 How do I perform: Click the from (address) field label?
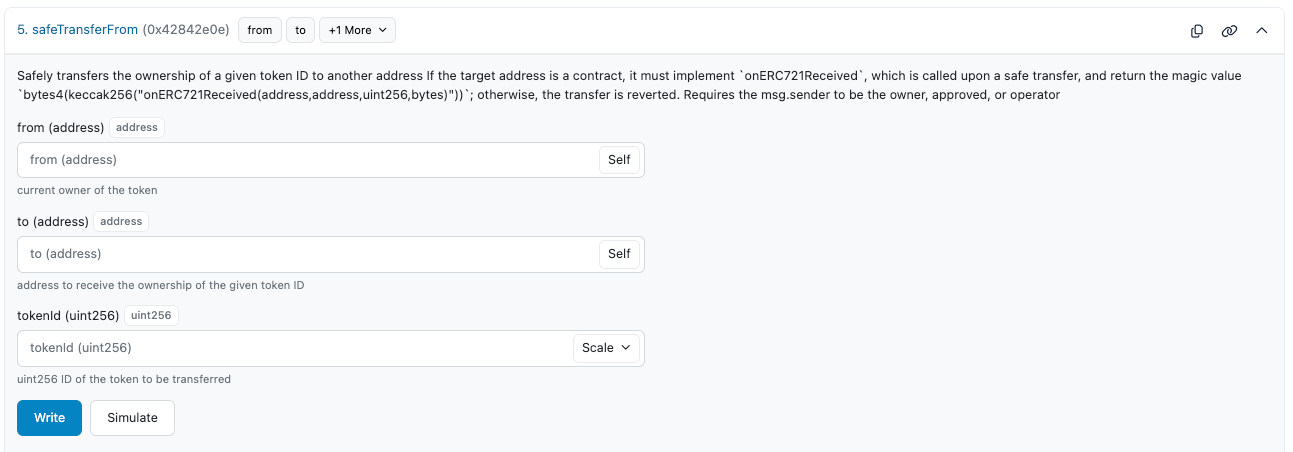[x=61, y=128]
